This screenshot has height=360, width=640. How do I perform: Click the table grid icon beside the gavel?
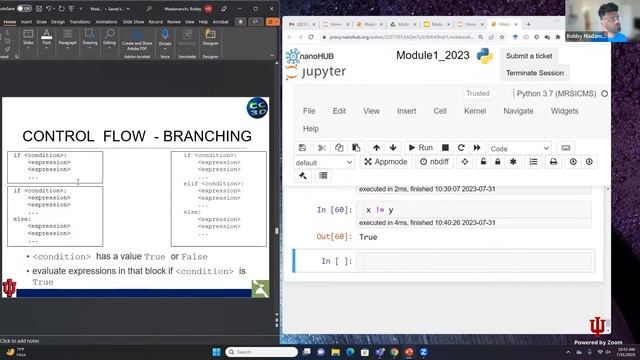coord(323,176)
